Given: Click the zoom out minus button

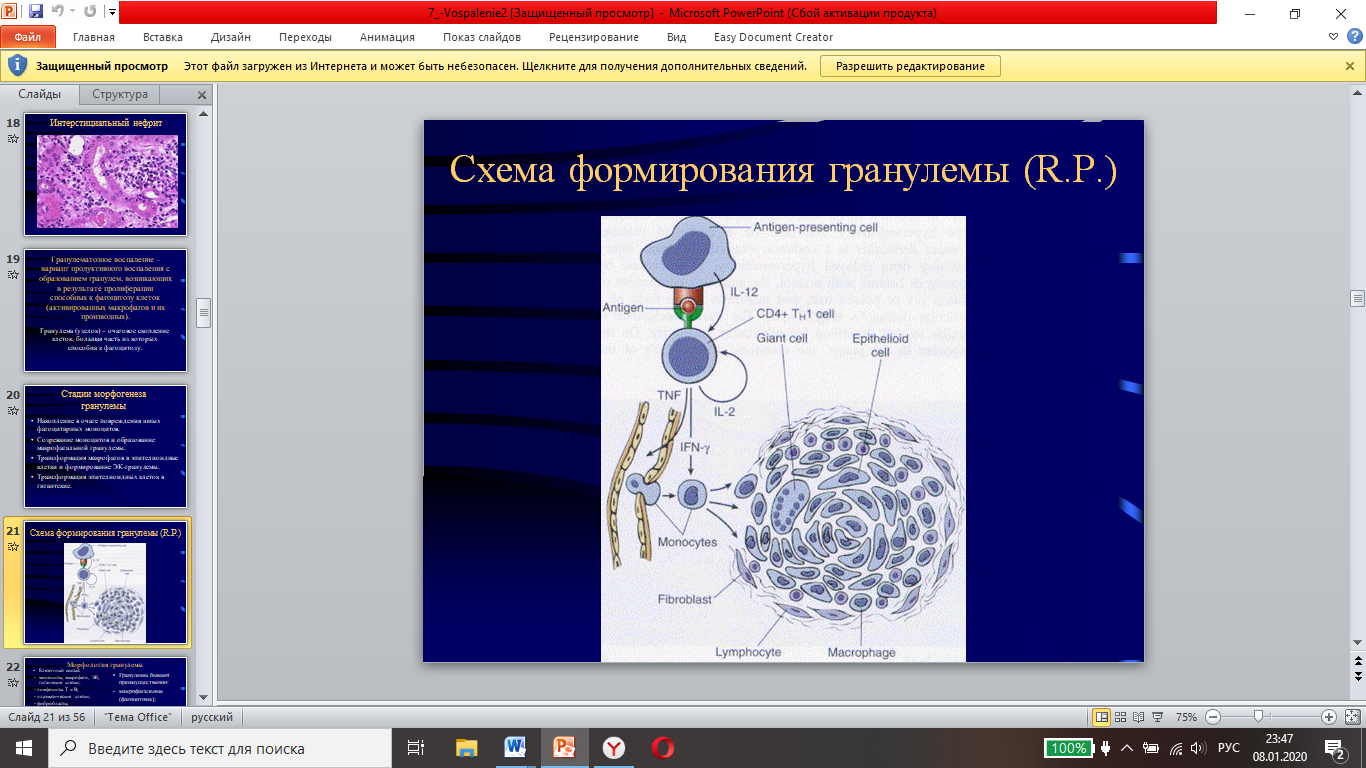Looking at the screenshot, I should (1213, 717).
